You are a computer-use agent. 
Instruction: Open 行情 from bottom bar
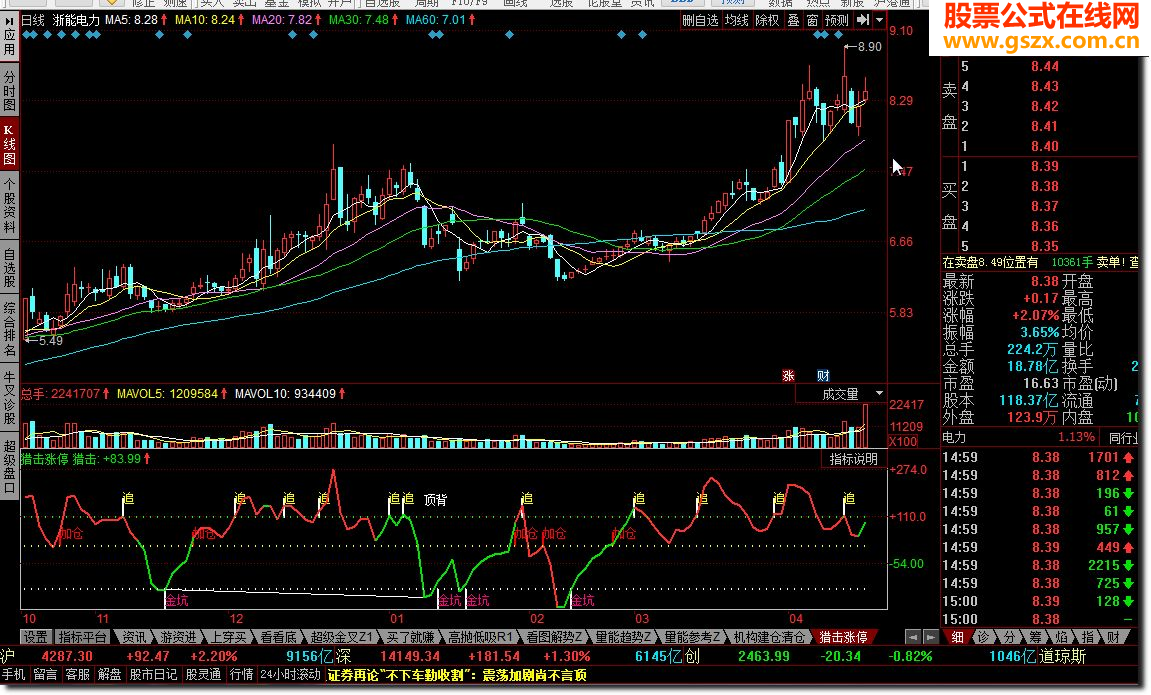tap(242, 674)
